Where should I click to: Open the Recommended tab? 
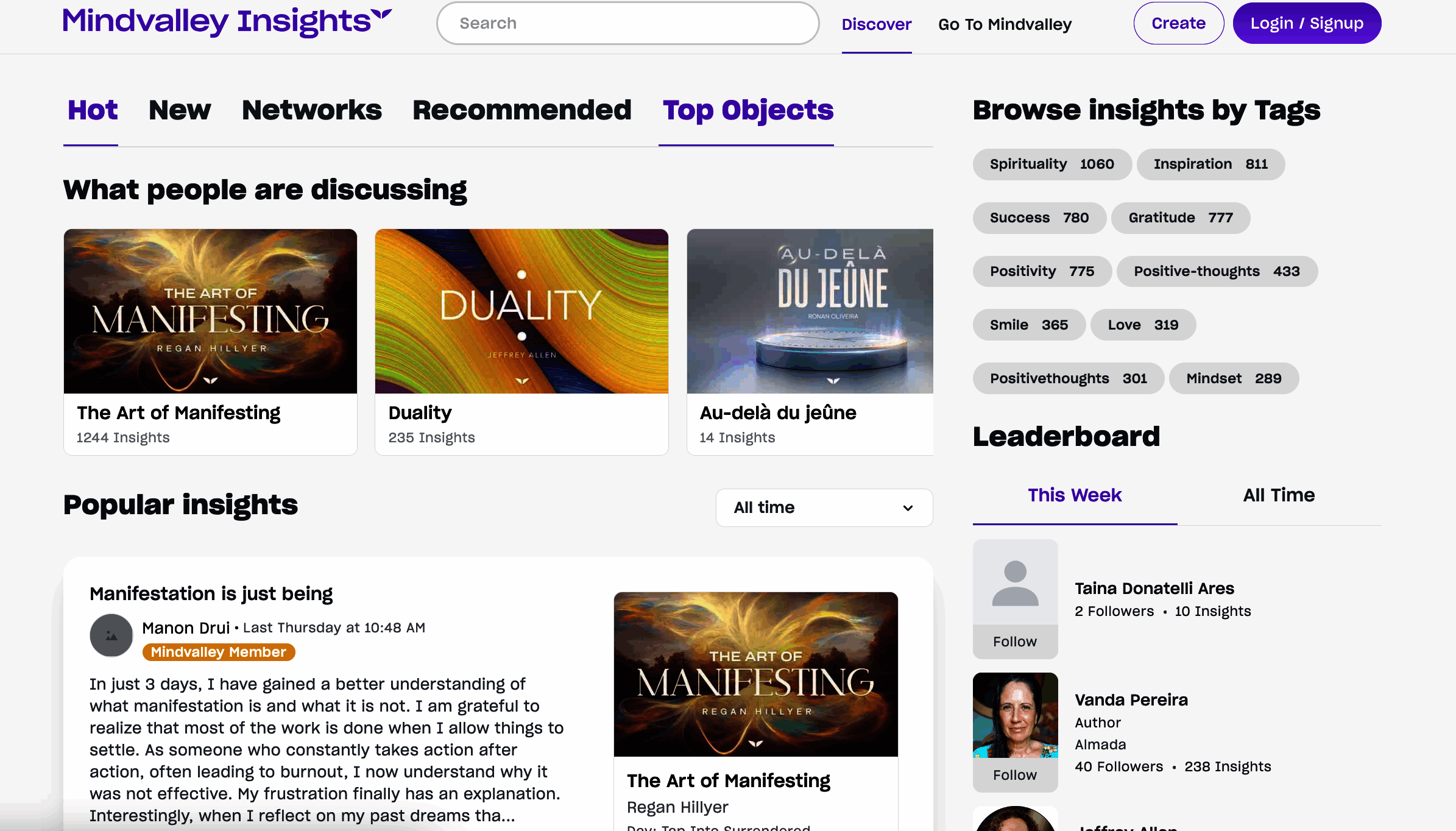pos(522,110)
